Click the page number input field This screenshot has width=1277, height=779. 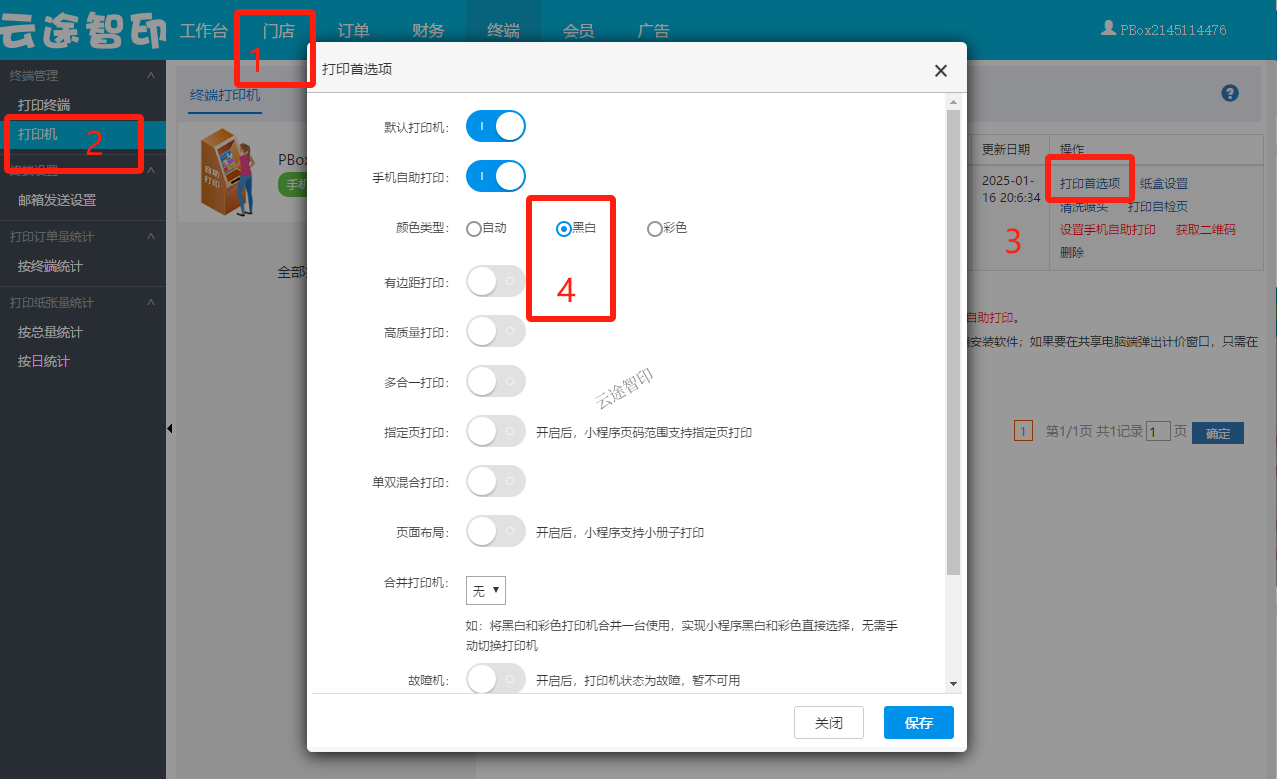(1158, 432)
